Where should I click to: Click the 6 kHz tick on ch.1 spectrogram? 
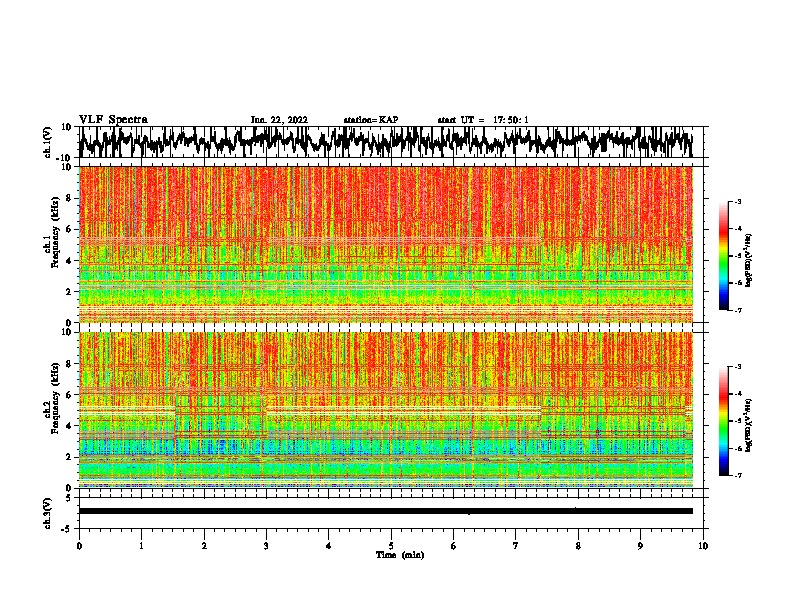coord(69,229)
